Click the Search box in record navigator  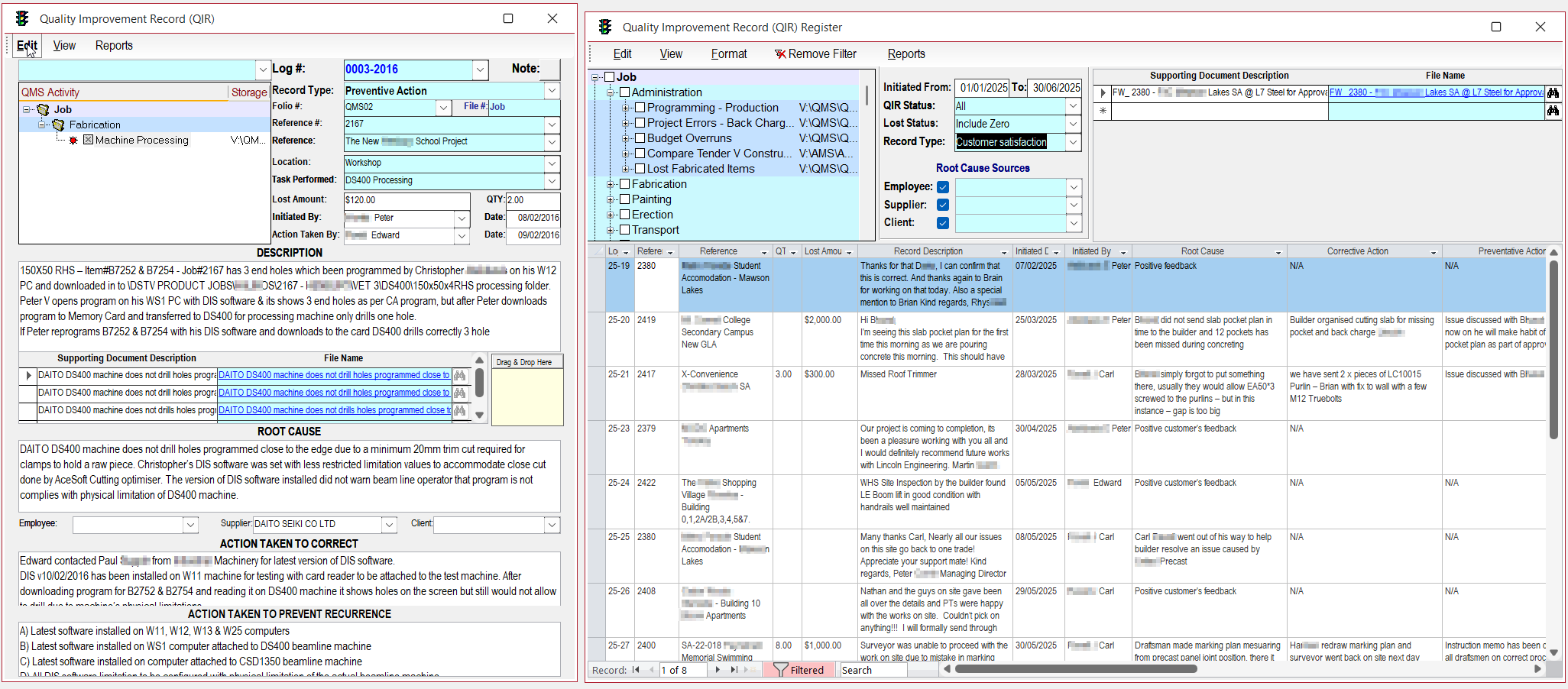[873, 670]
